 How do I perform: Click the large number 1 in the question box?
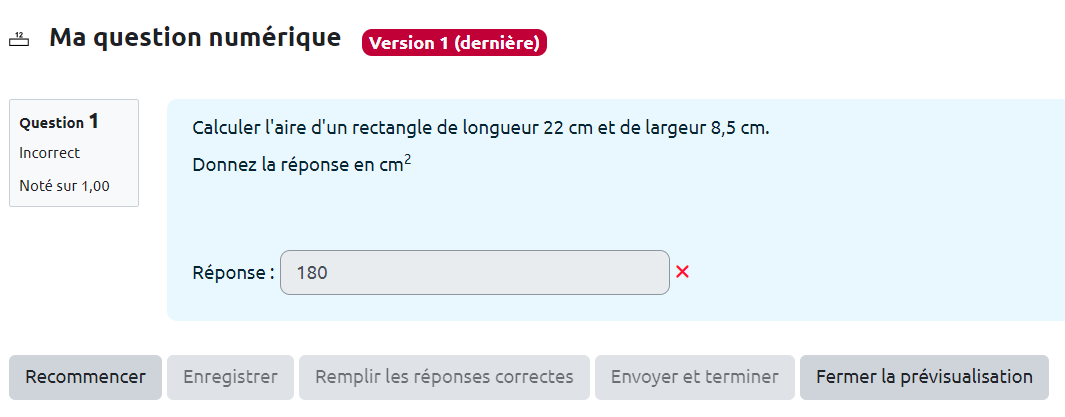click(94, 121)
